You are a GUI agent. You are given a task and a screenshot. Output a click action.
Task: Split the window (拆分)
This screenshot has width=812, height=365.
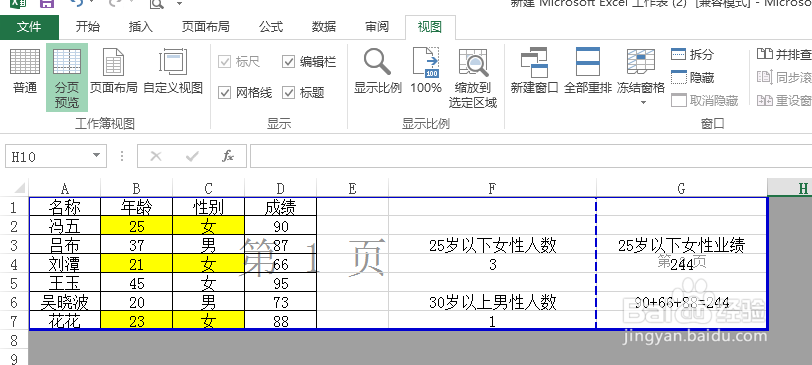[692, 54]
